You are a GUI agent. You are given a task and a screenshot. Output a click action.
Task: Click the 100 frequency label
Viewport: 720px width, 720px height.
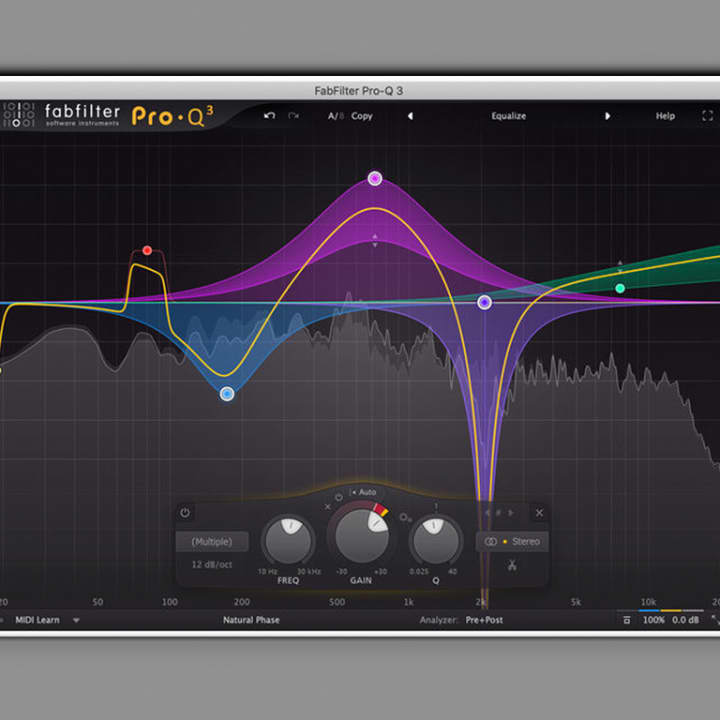coord(169,602)
